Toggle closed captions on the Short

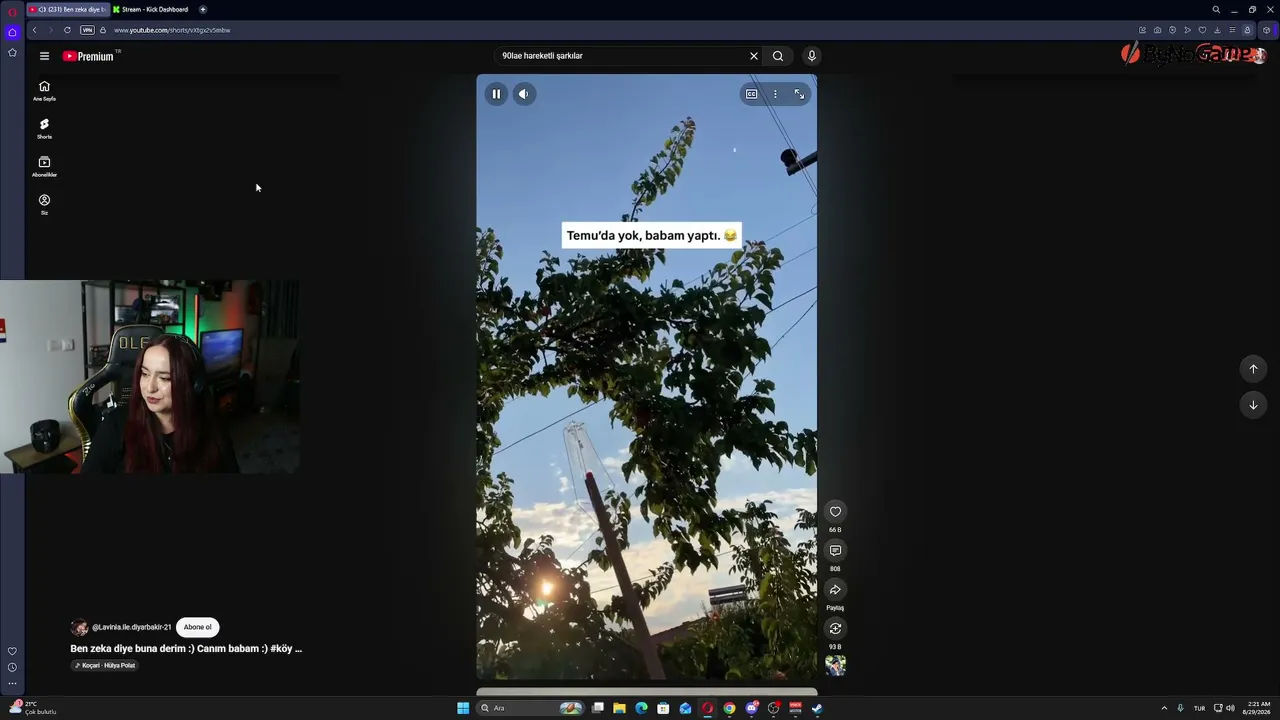[751, 94]
